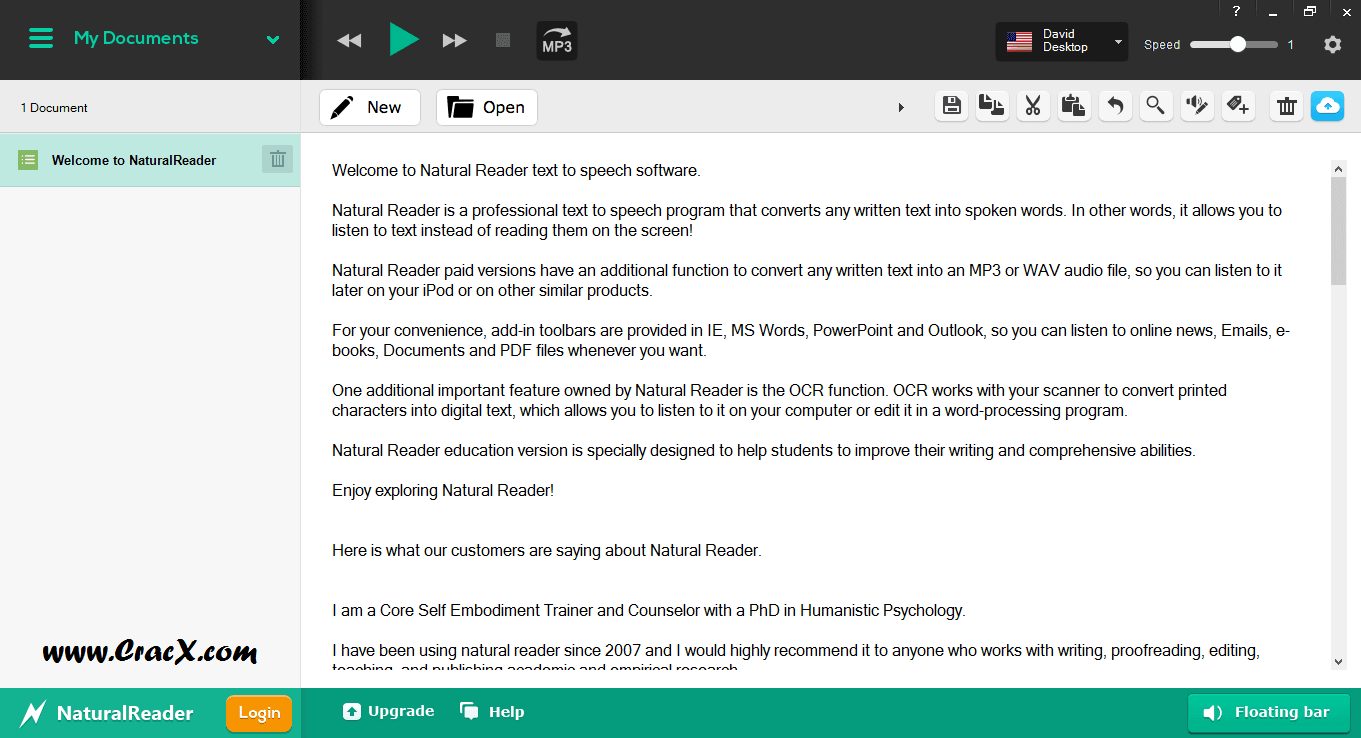Stop the speech playback
The width and height of the screenshot is (1361, 738).
pyautogui.click(x=503, y=40)
